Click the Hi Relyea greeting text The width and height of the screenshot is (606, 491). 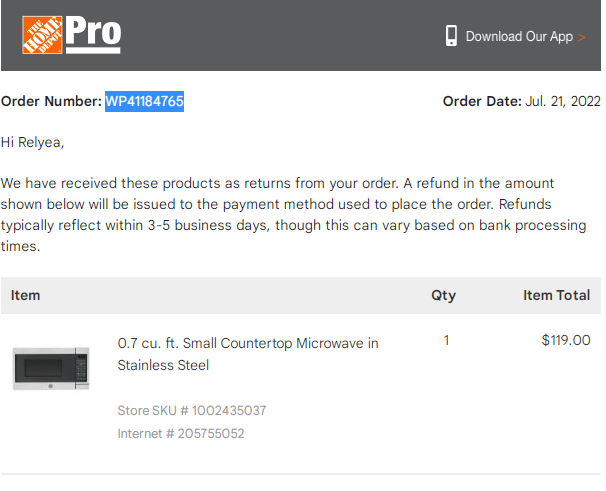click(32, 142)
